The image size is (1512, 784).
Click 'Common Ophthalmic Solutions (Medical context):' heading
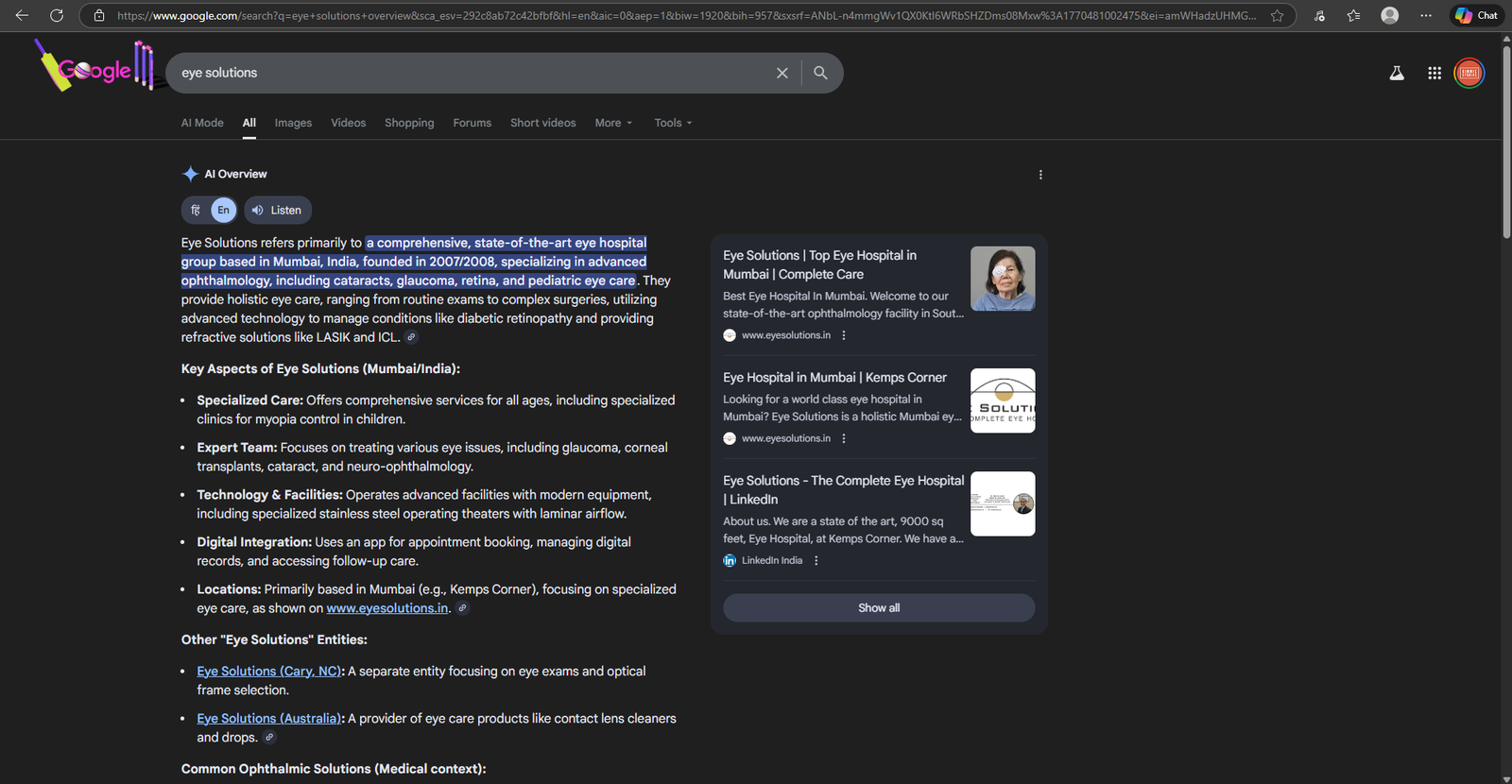[x=334, y=770]
